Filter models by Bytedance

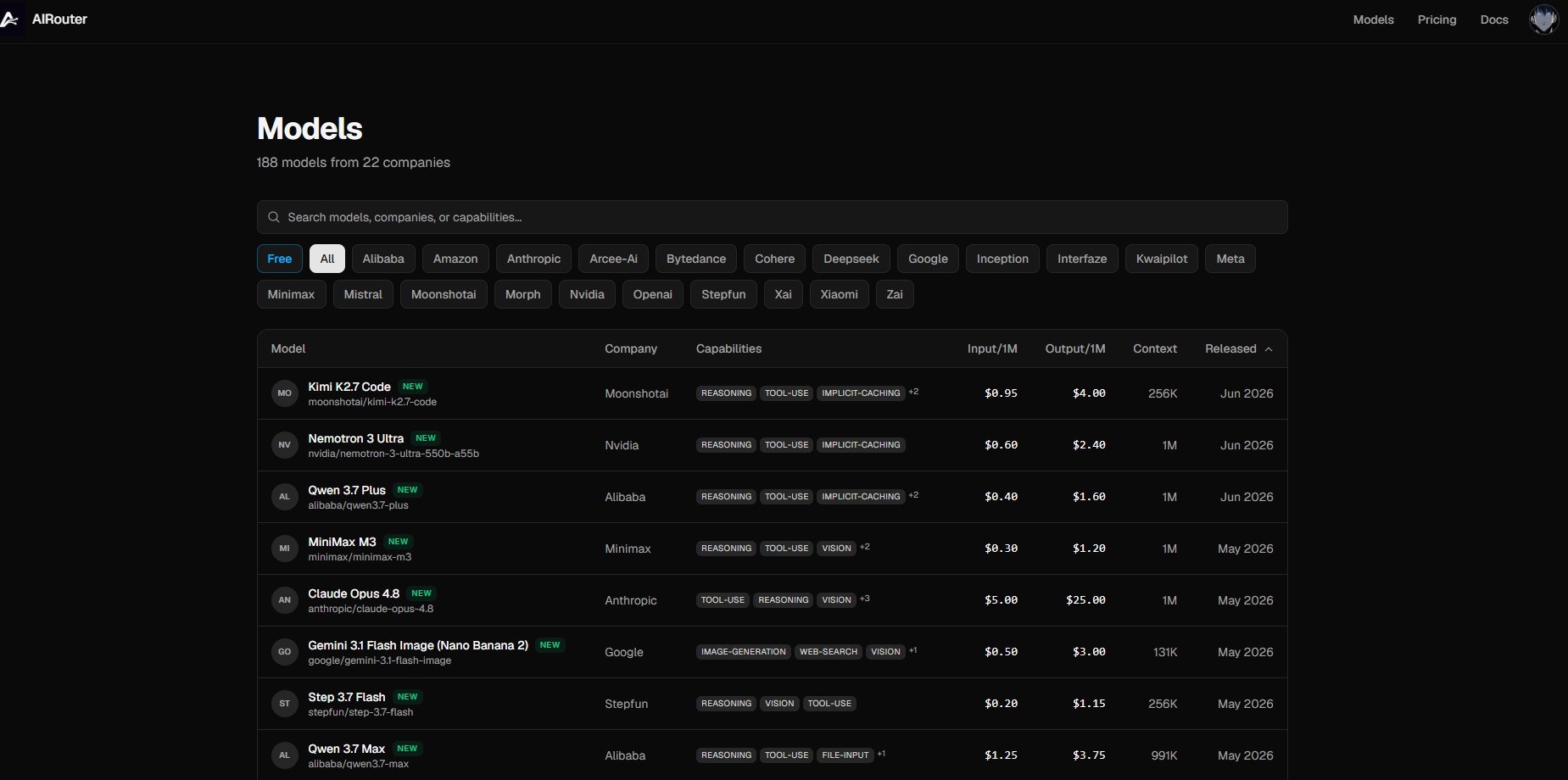pos(696,259)
